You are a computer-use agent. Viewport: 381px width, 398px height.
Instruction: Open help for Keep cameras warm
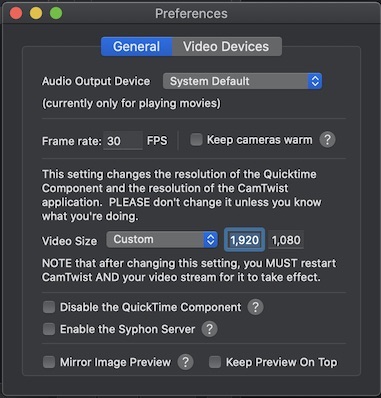point(327,140)
